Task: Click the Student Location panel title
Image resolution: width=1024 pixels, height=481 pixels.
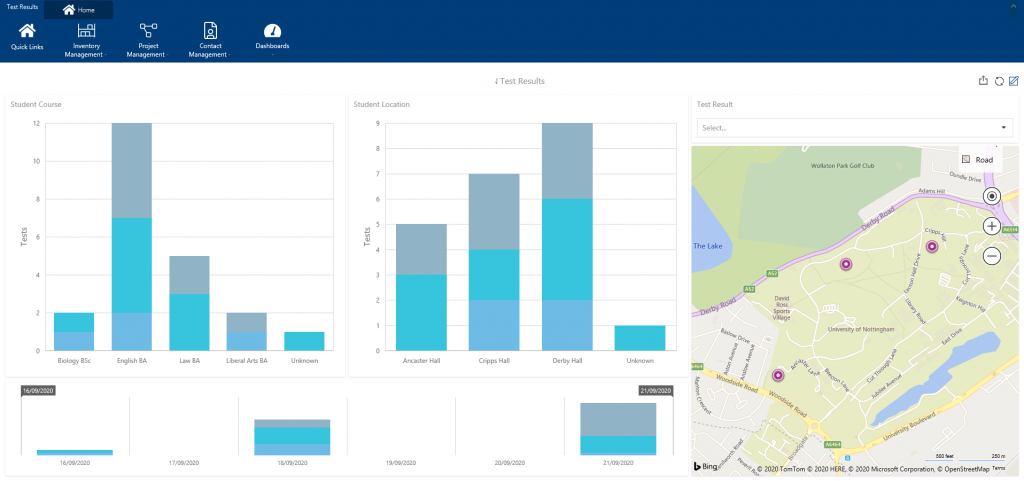Action: [x=381, y=104]
